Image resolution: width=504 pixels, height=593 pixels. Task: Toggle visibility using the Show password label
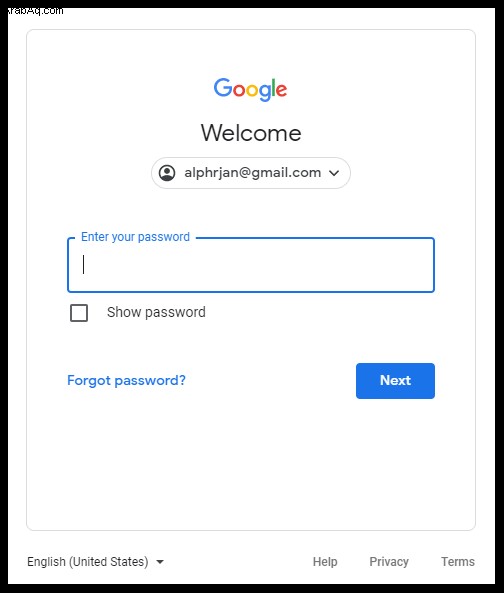pos(156,312)
